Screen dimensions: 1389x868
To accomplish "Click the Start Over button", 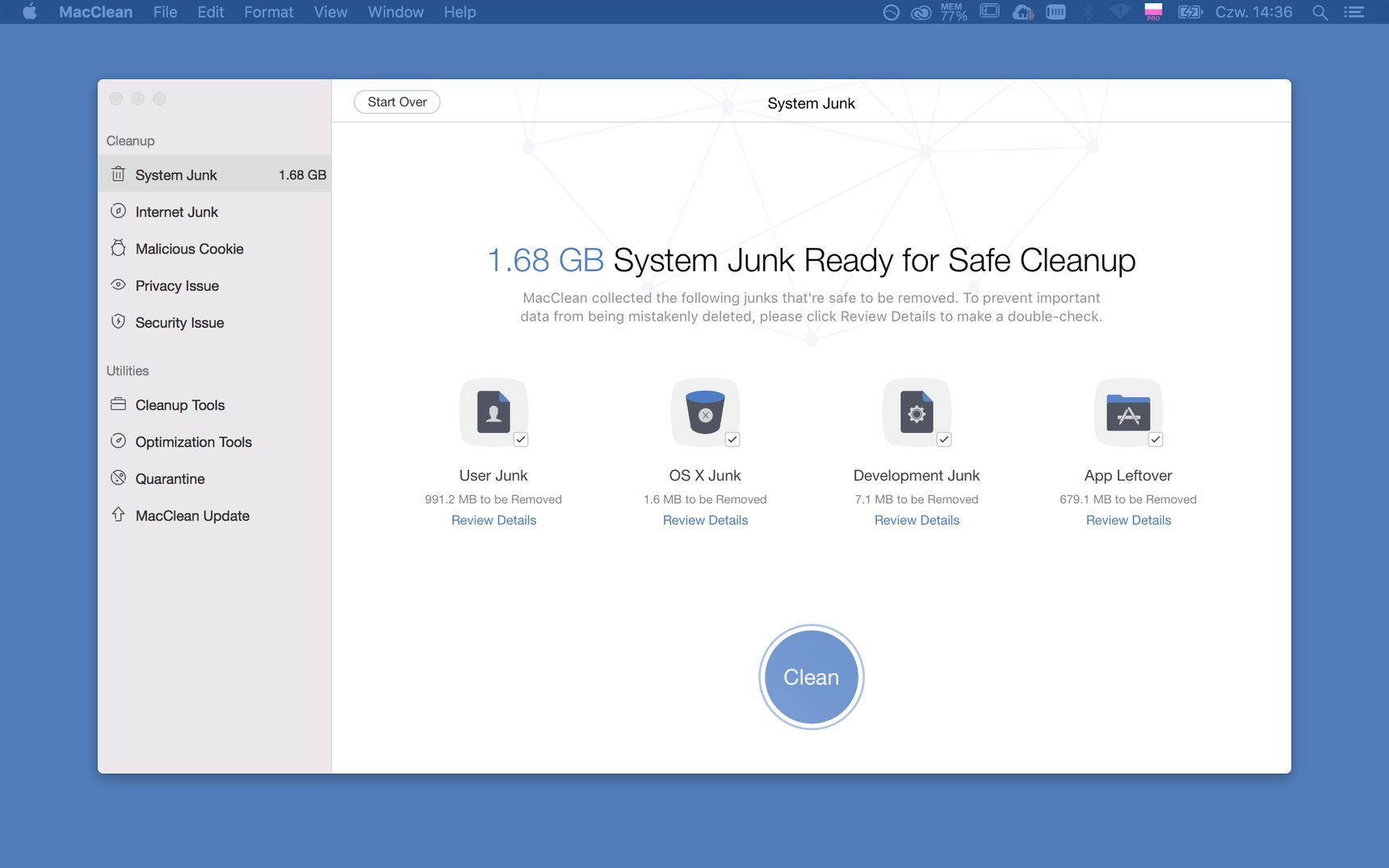I will click(x=397, y=102).
